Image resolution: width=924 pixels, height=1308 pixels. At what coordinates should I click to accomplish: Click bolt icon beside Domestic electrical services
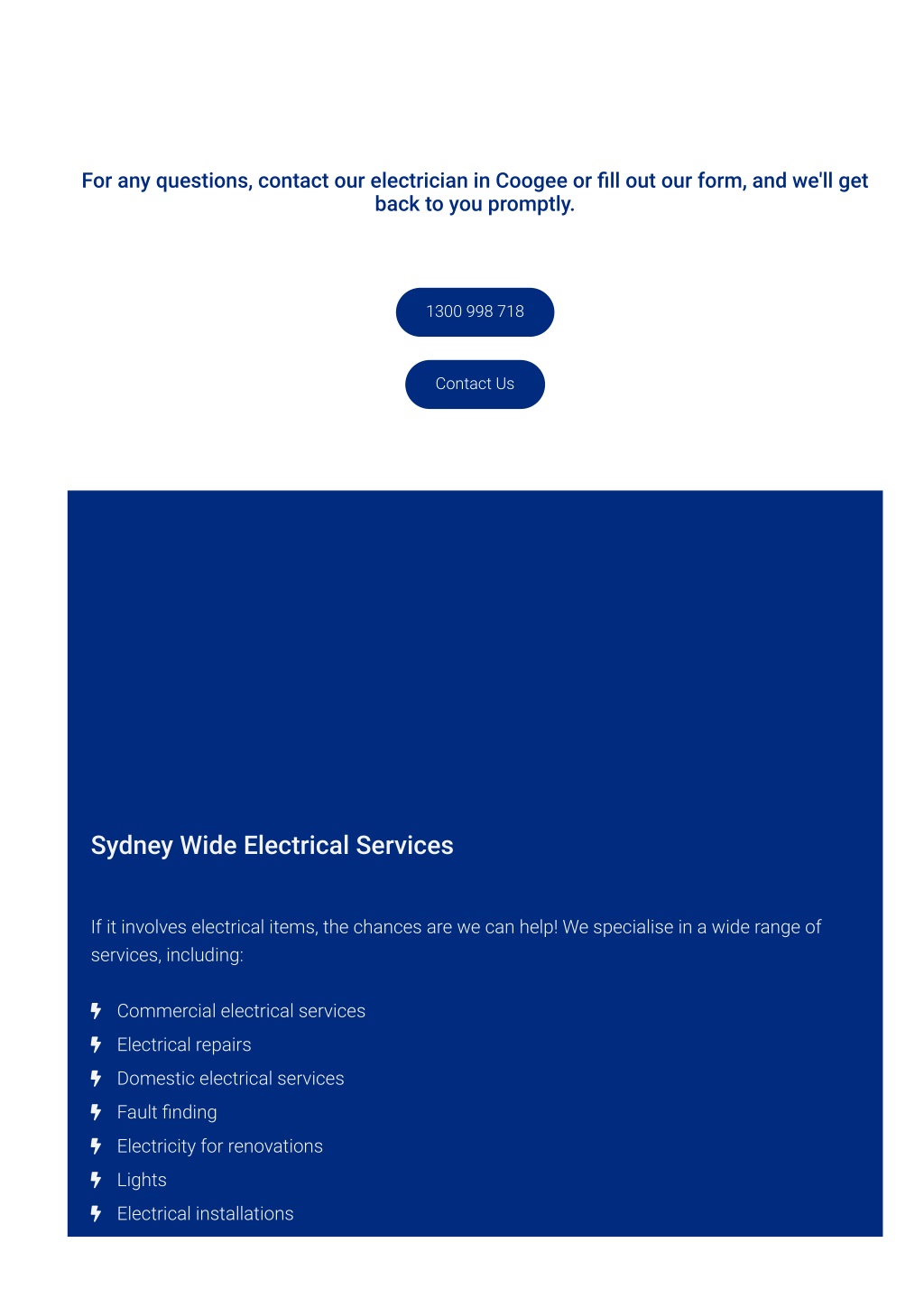point(96,1079)
